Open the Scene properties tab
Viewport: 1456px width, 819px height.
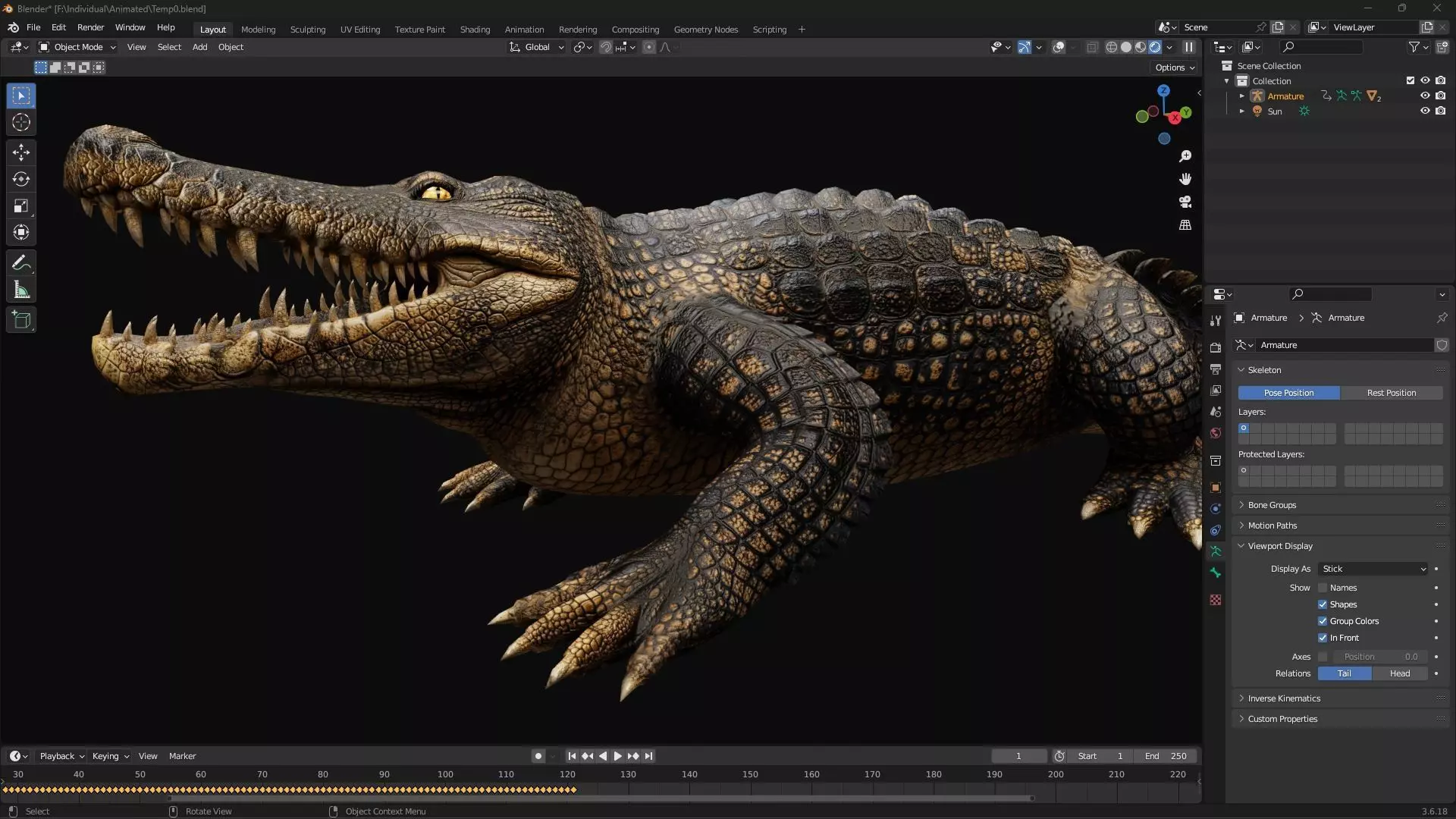[1216, 411]
